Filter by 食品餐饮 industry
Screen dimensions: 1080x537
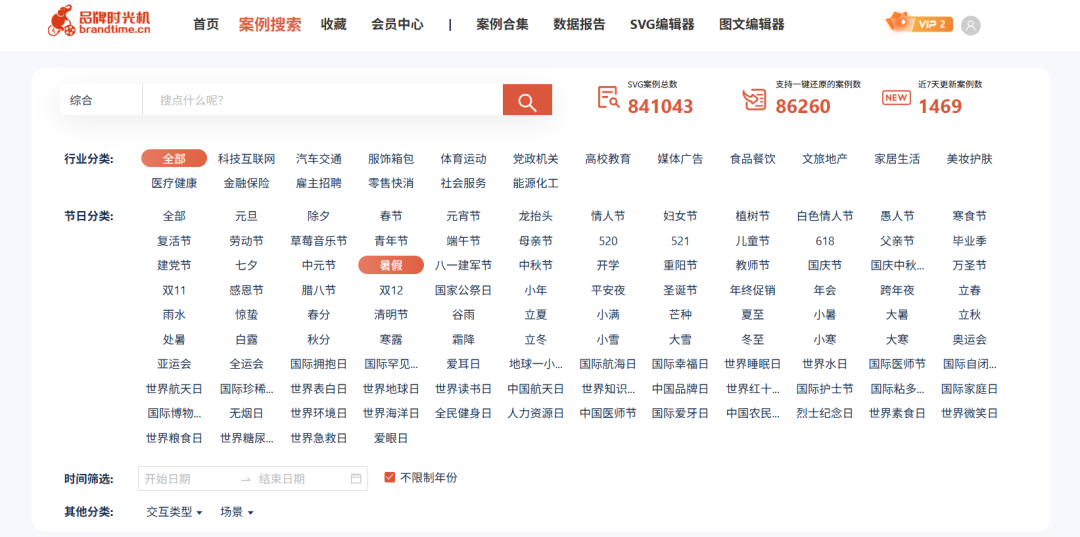pos(753,159)
